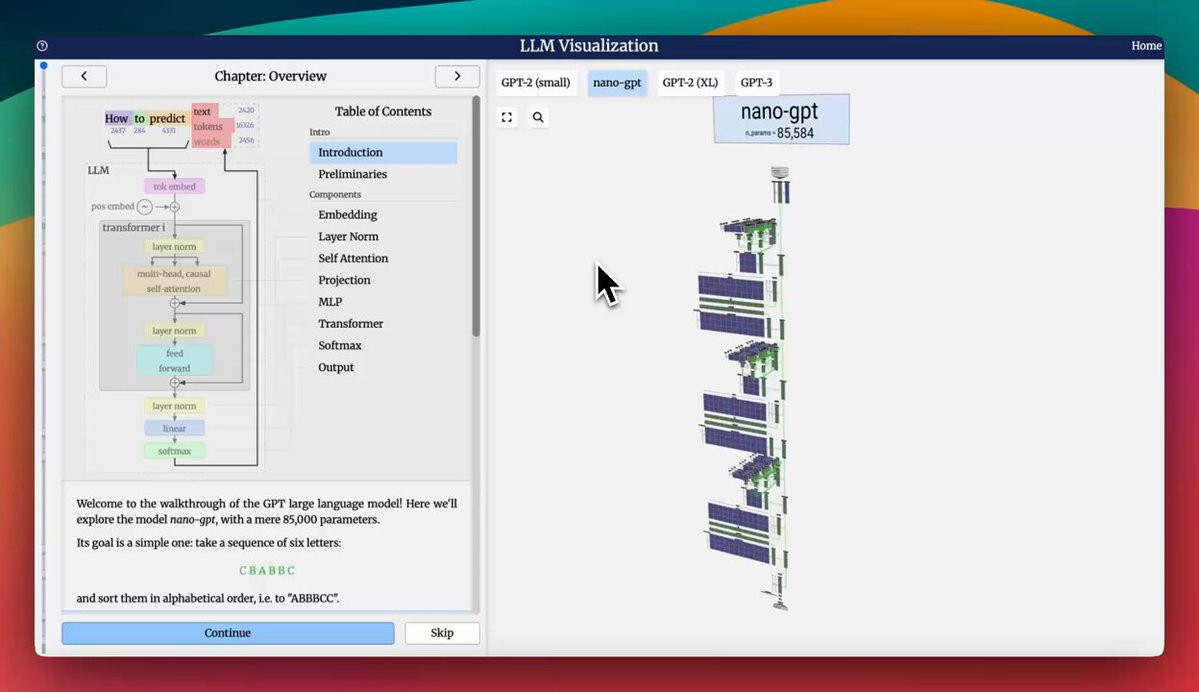The height and width of the screenshot is (692, 1199).
Task: Select the GPT-3 model tab
Action: (756, 83)
